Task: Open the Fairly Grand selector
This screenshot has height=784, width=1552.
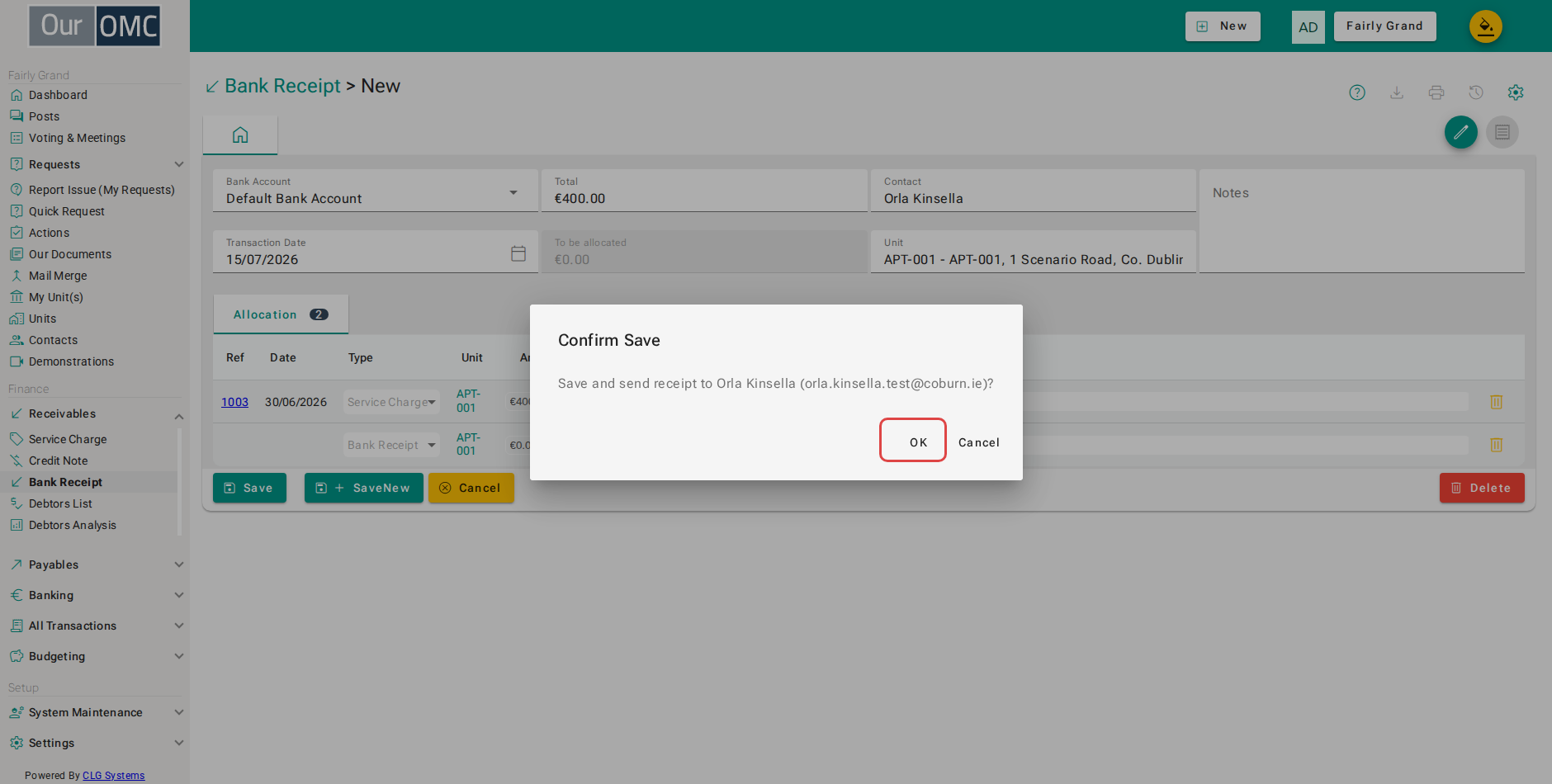Action: pos(1384,26)
